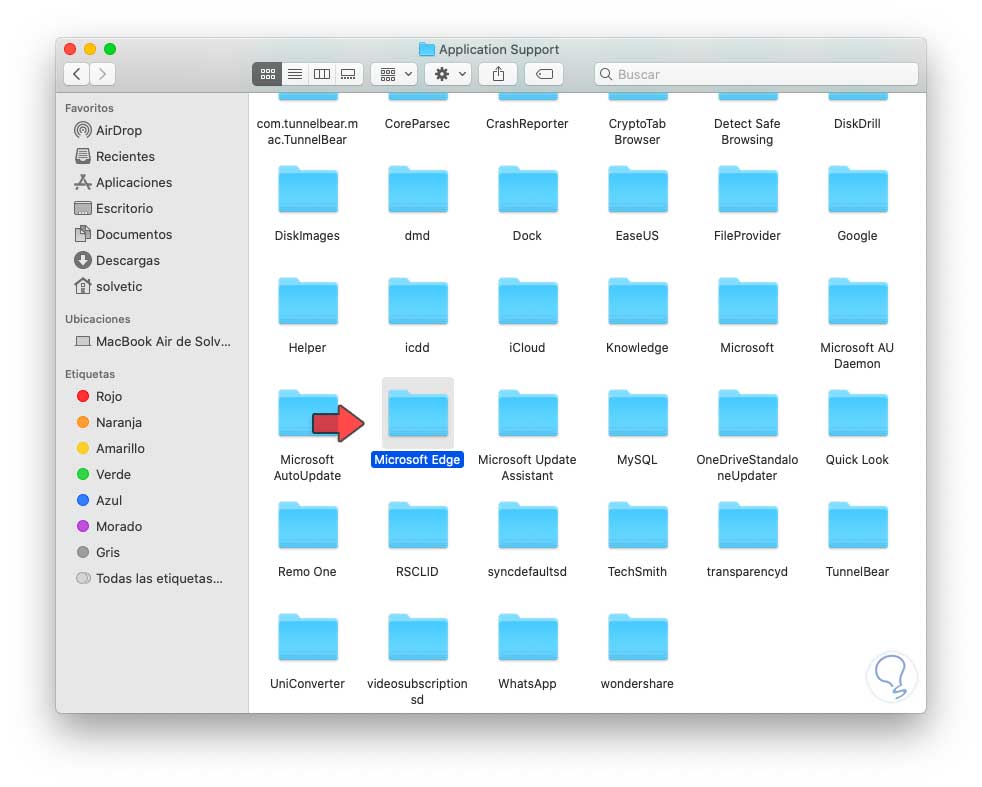
Task: Go forward with the right chevron button
Action: point(102,74)
